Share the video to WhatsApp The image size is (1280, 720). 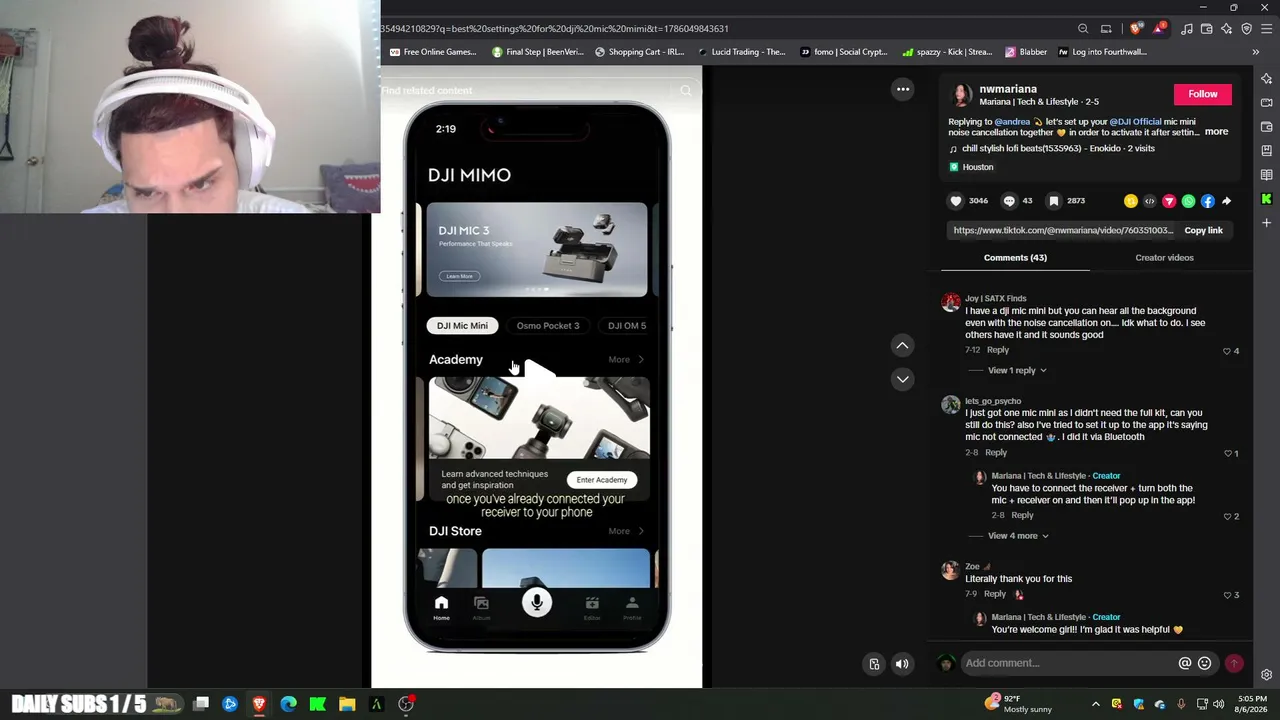pyautogui.click(x=1188, y=201)
